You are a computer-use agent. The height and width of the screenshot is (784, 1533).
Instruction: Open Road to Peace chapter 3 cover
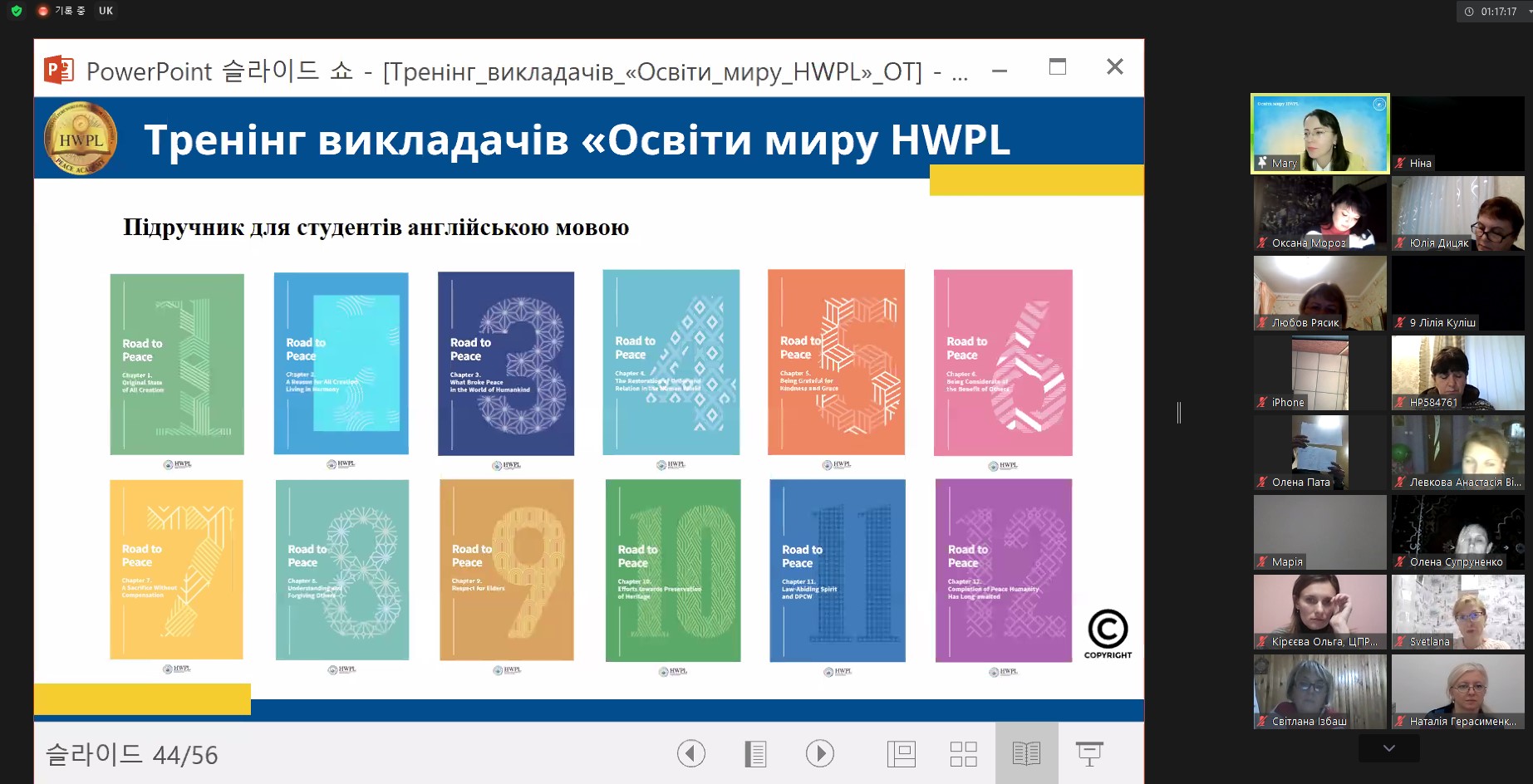[x=506, y=364]
